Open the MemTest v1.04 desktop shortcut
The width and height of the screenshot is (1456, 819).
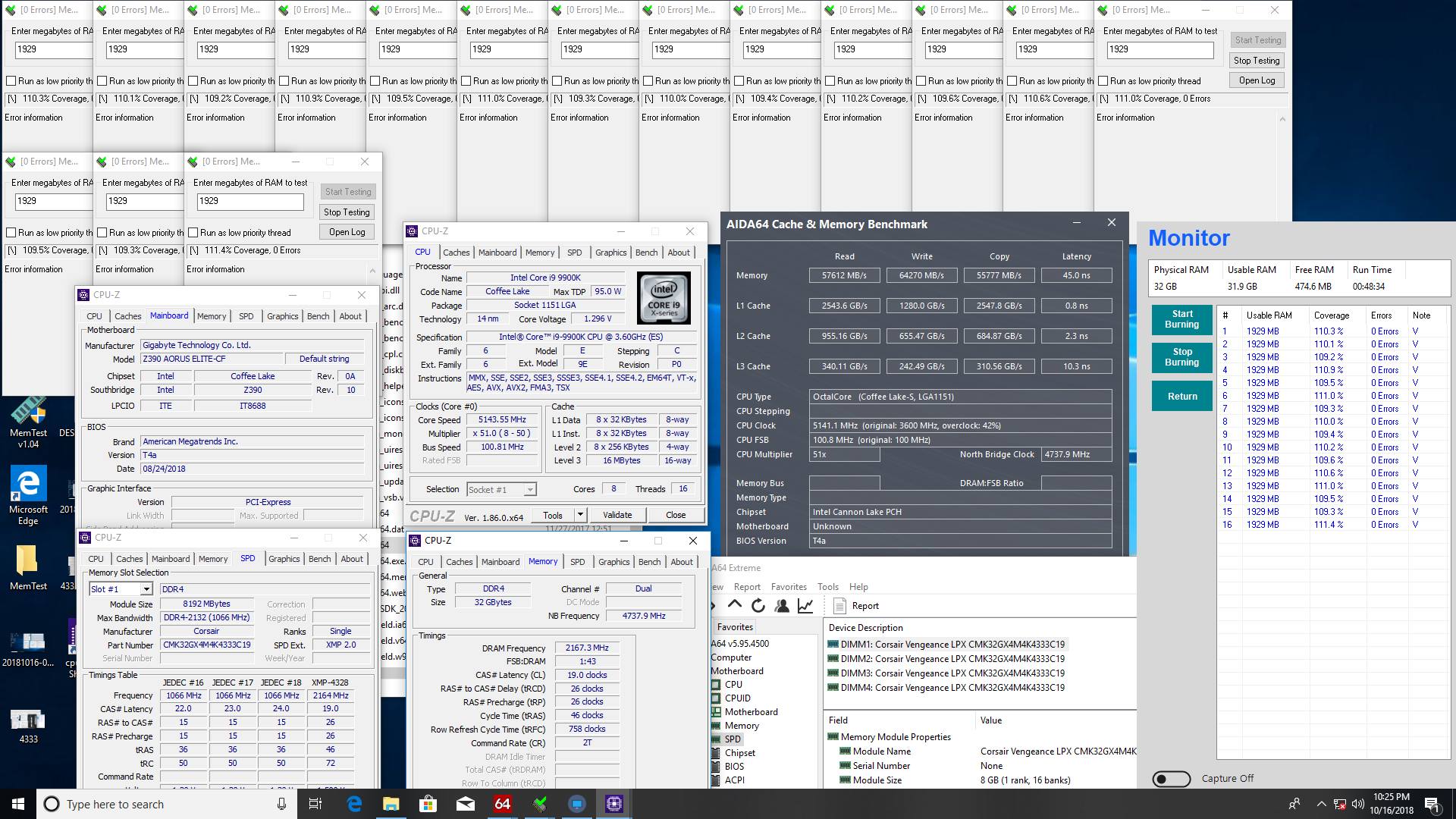(28, 422)
